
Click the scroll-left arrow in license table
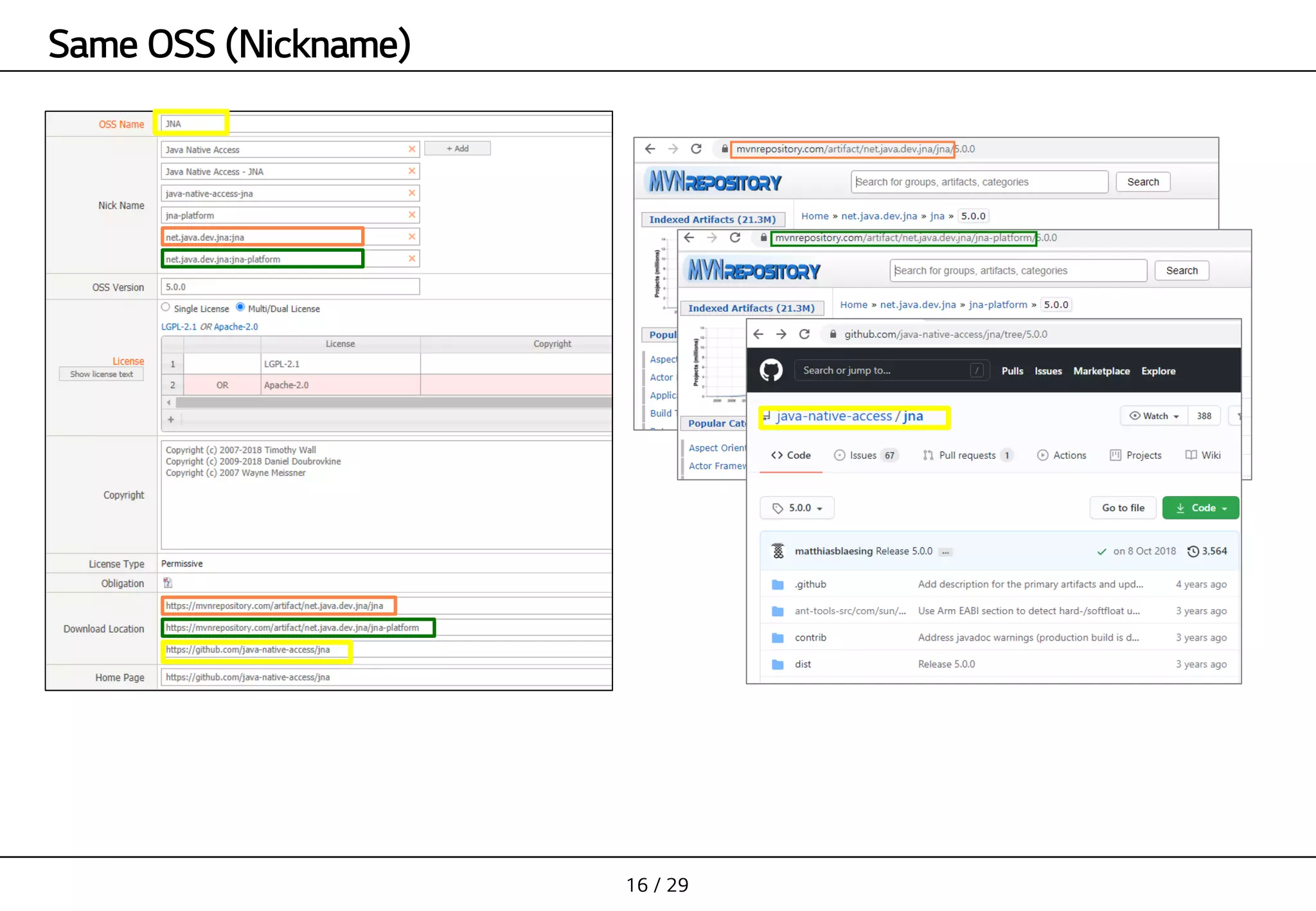pyautogui.click(x=168, y=402)
